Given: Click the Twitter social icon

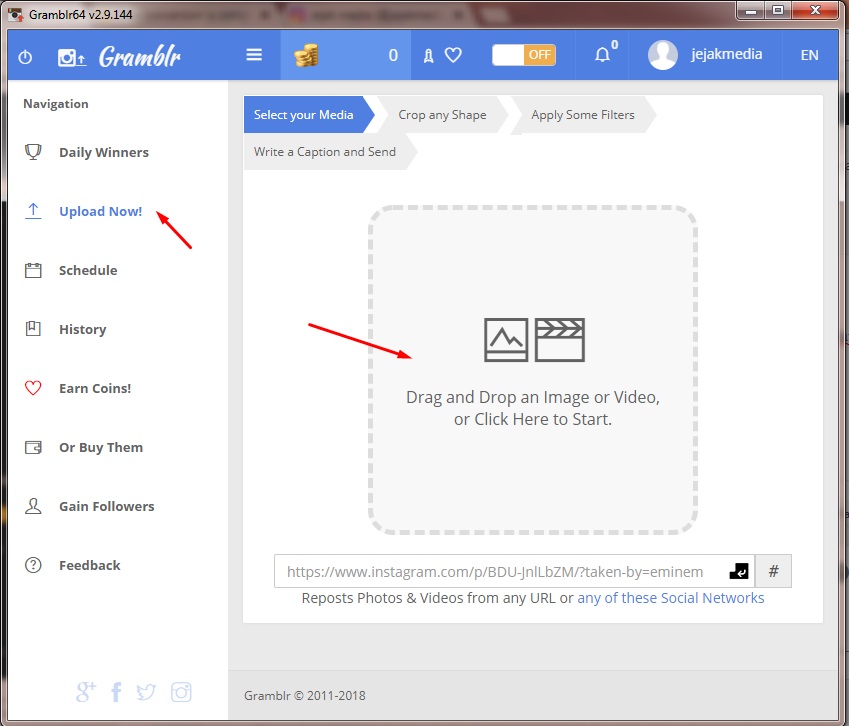Looking at the screenshot, I should [x=146, y=692].
